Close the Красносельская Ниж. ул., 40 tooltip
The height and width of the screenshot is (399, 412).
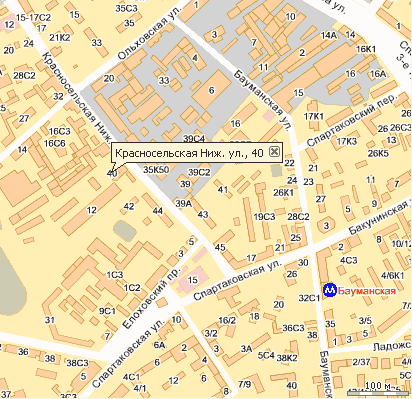(274, 152)
